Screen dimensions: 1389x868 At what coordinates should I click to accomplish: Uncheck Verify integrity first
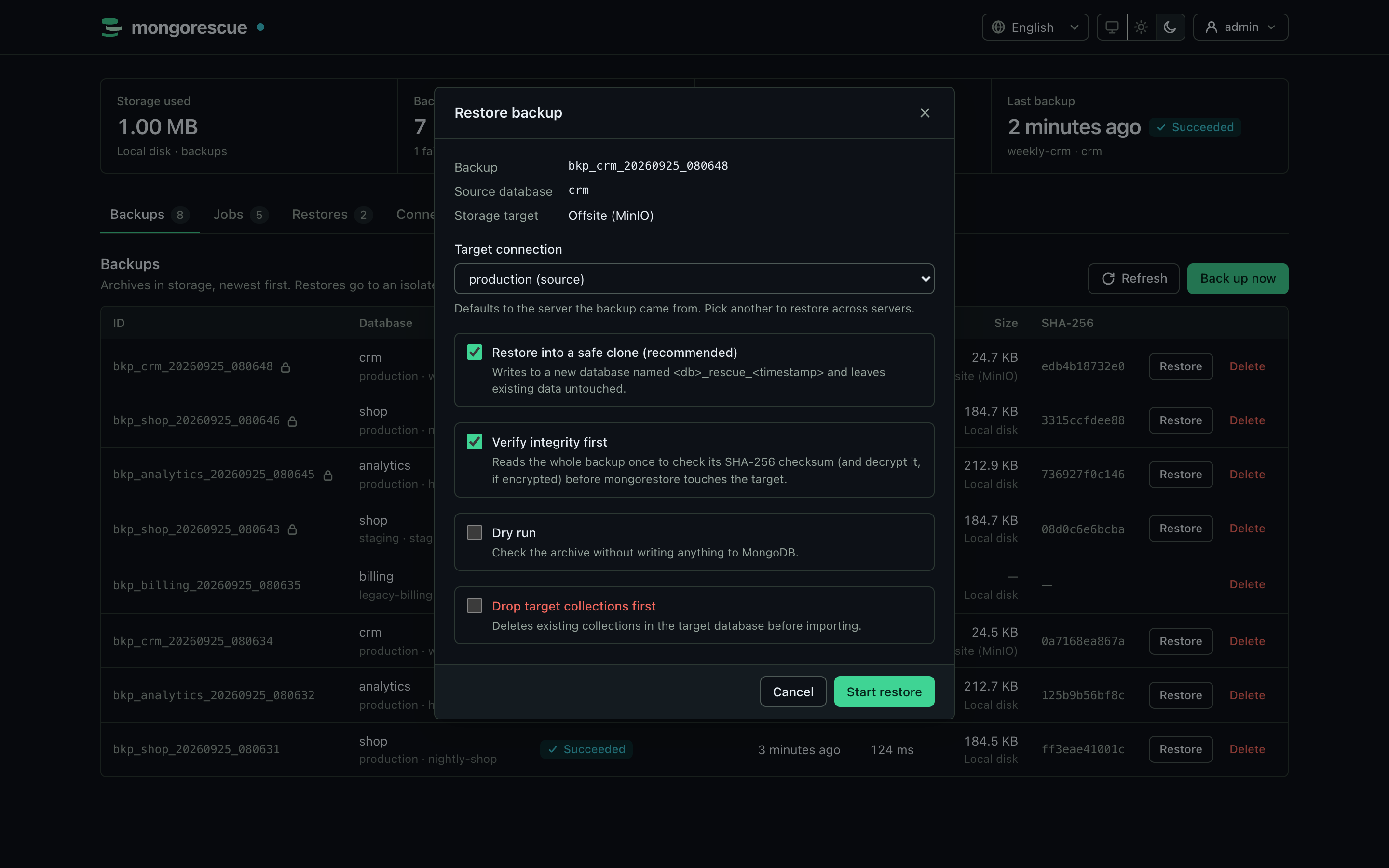click(x=474, y=441)
